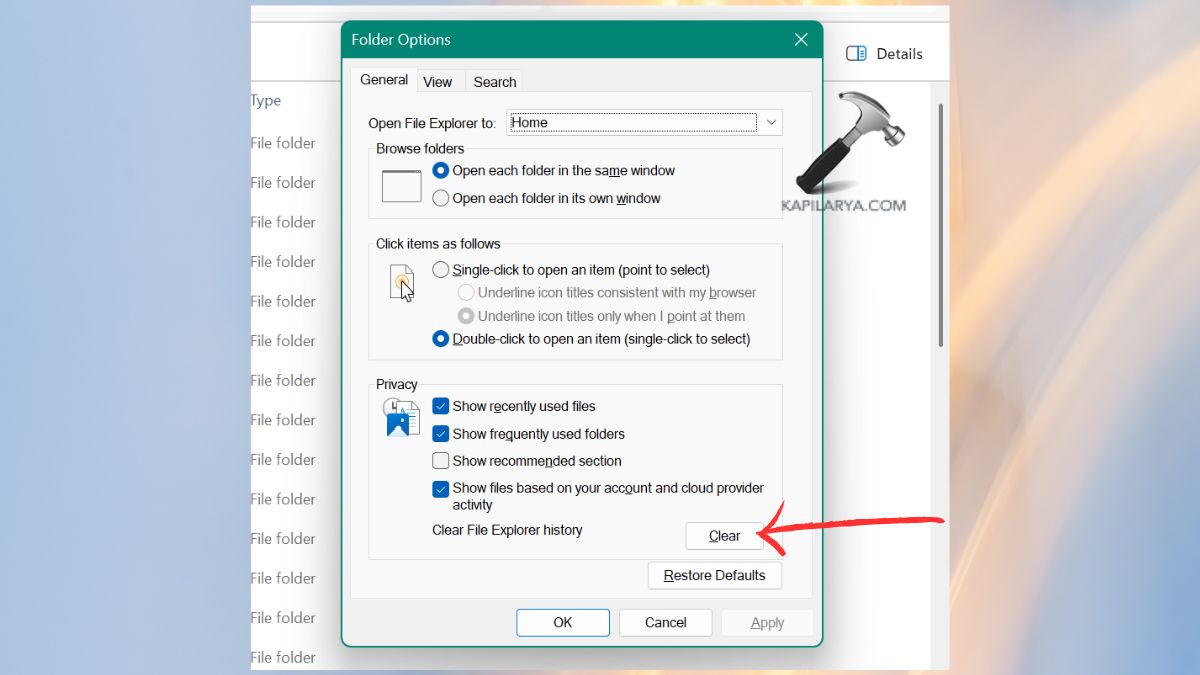Screen dimensions: 1200x675
Task: Enable 'Show recommended section'
Action: [x=440, y=460]
